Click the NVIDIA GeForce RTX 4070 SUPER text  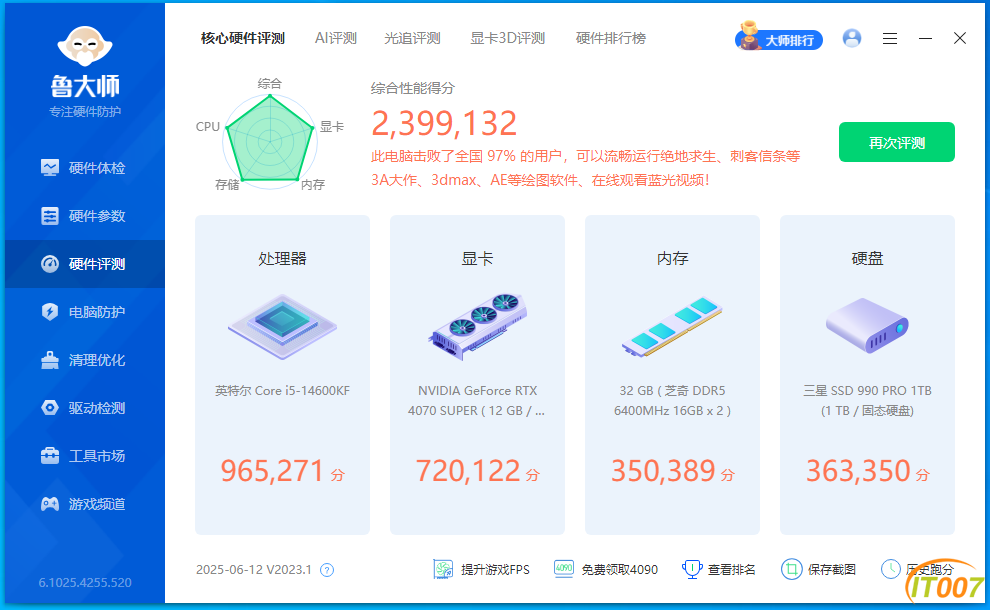point(477,401)
